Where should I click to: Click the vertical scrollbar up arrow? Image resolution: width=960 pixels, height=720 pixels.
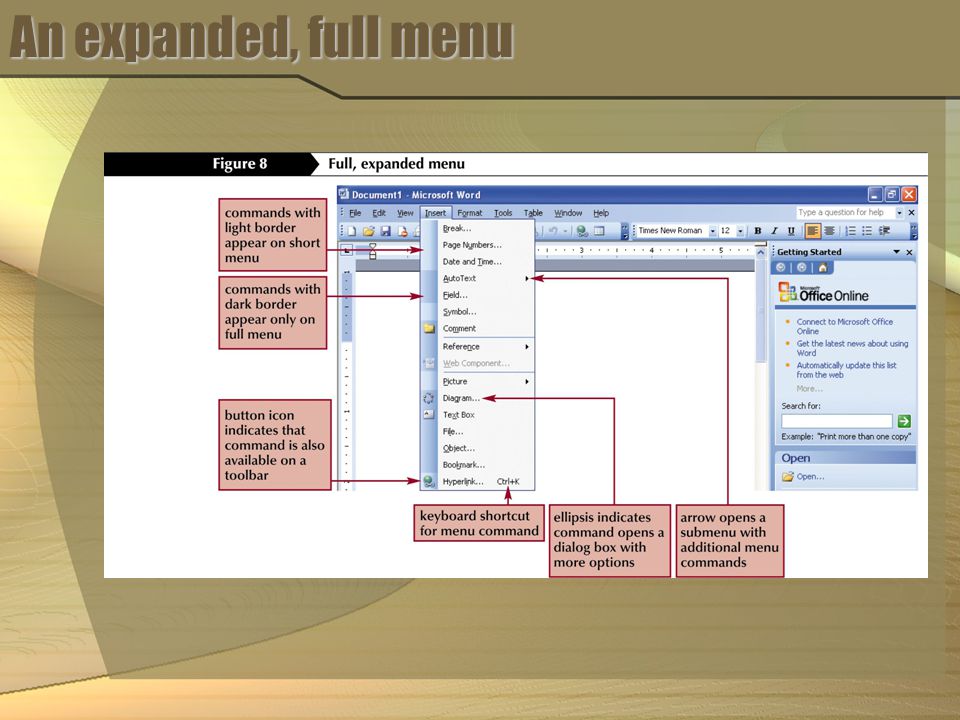(x=761, y=252)
